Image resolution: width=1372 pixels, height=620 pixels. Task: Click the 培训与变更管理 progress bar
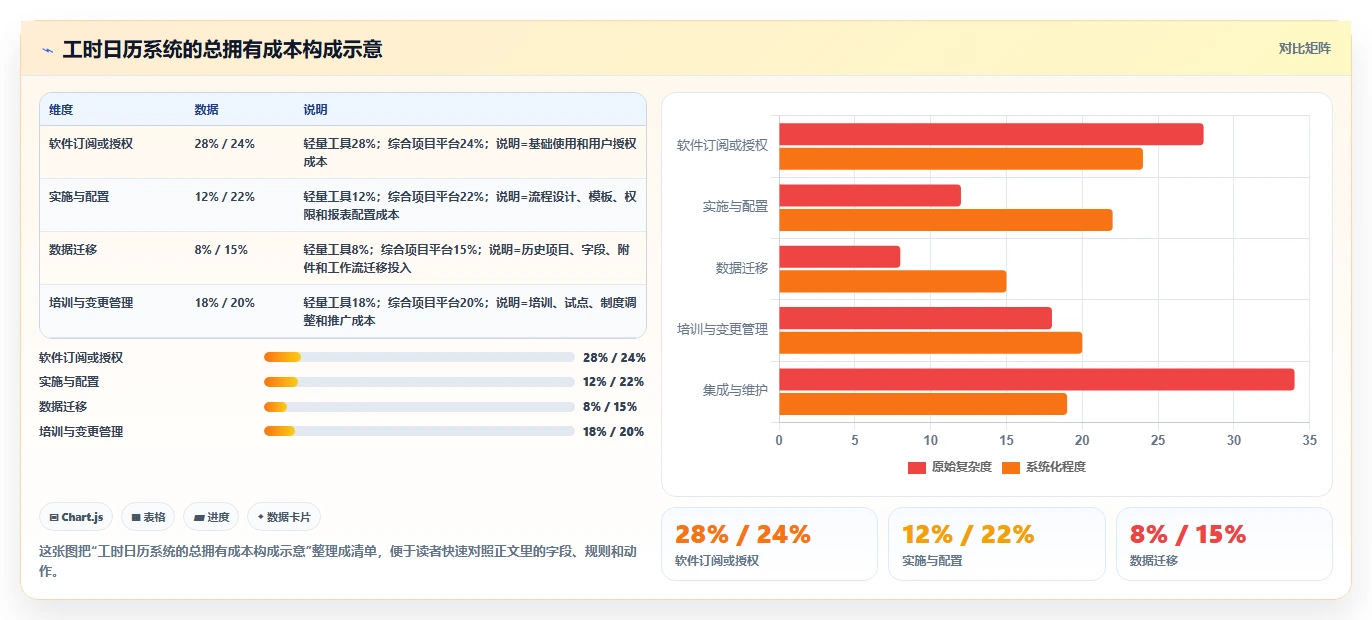[x=419, y=431]
